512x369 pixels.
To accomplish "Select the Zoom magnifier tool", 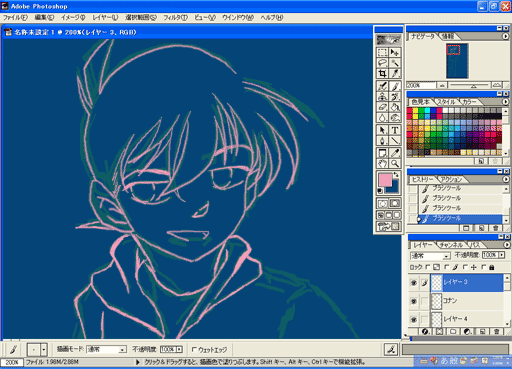I will pyautogui.click(x=395, y=163).
